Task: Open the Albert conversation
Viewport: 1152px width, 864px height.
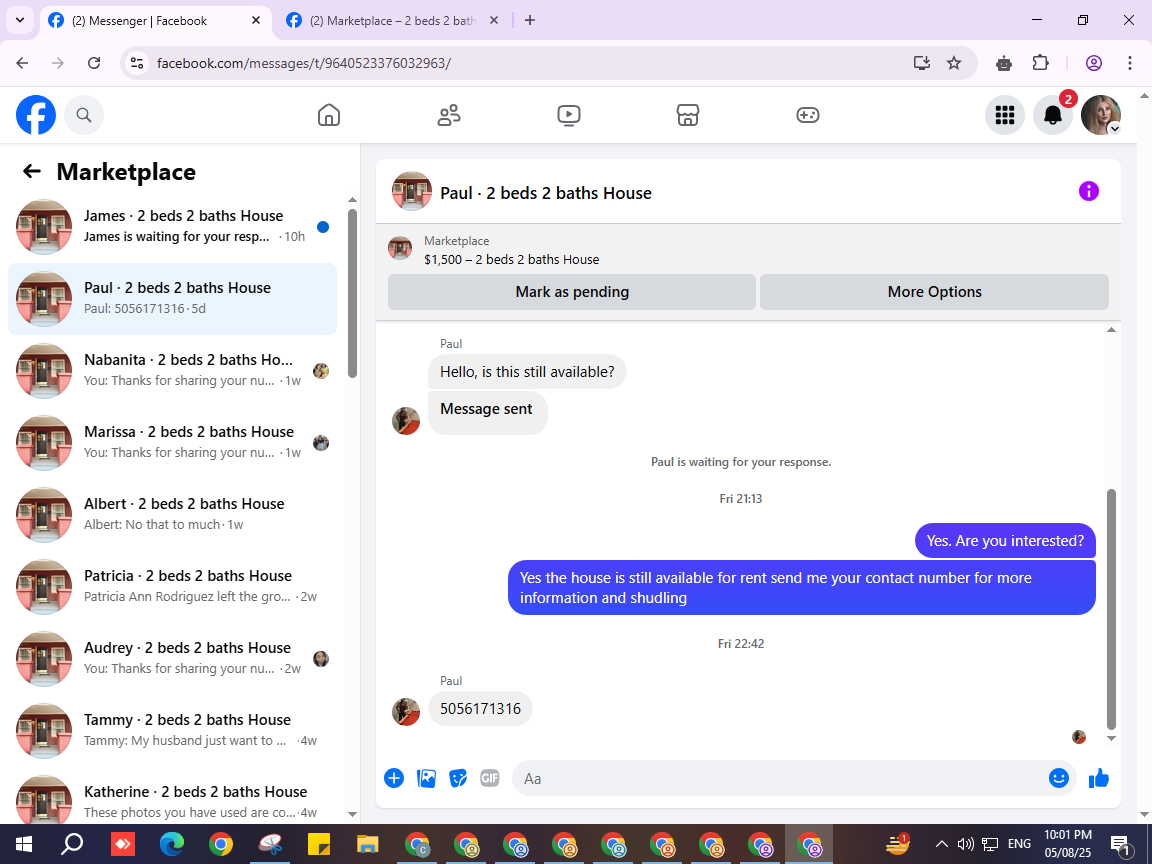Action: [172, 514]
